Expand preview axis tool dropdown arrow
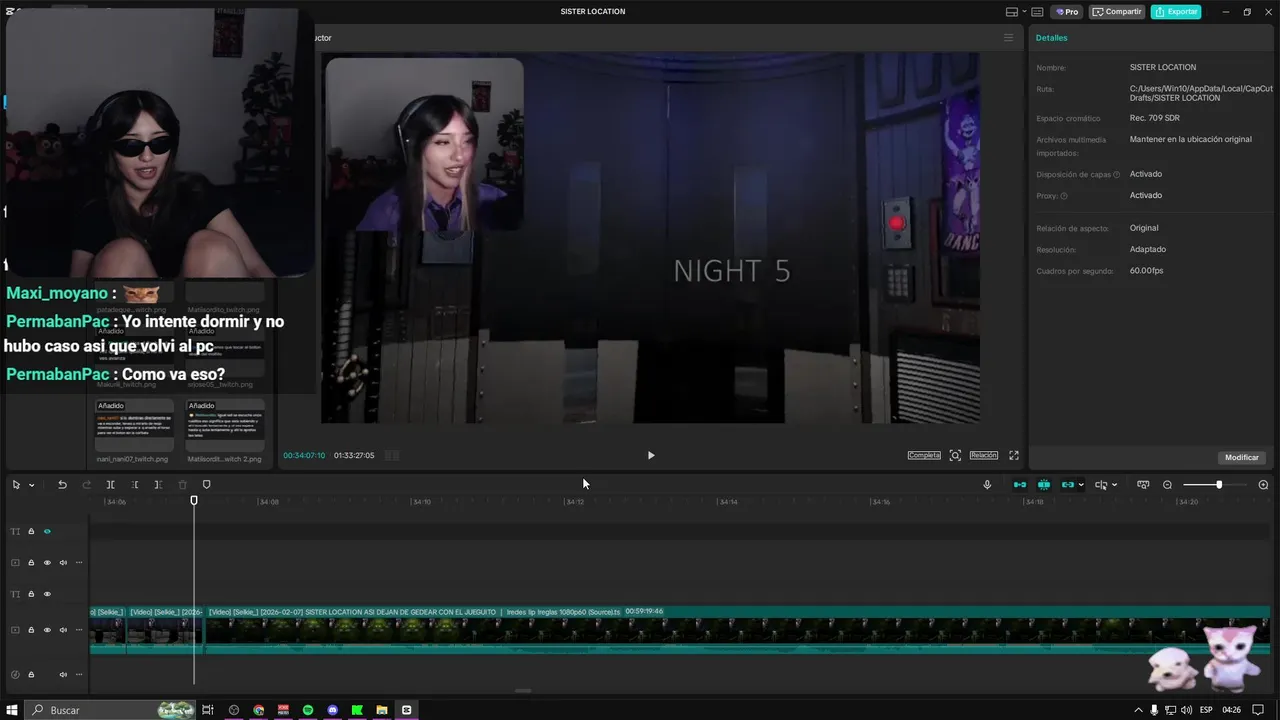 [1114, 485]
